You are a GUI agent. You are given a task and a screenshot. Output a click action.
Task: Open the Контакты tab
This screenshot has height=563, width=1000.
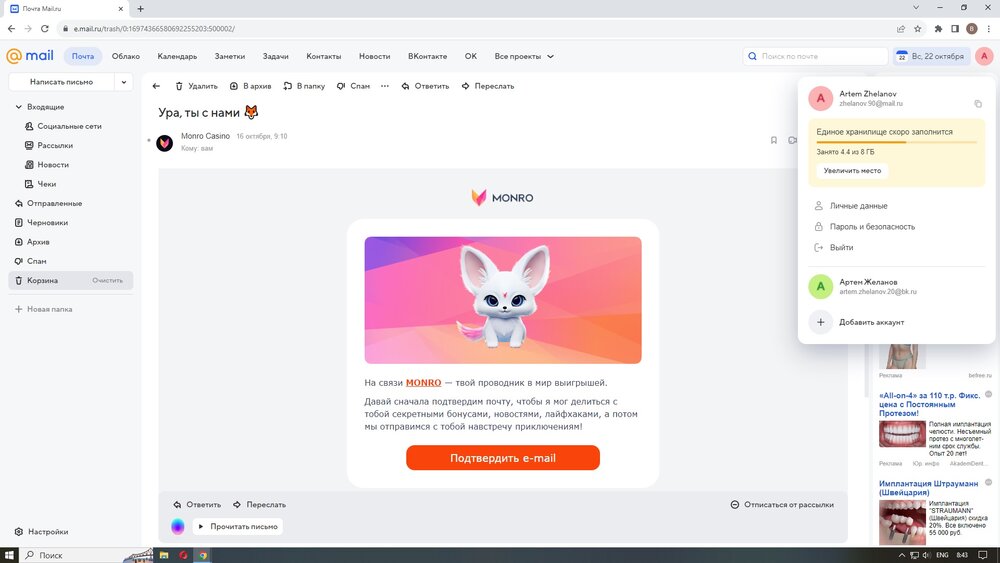323,56
